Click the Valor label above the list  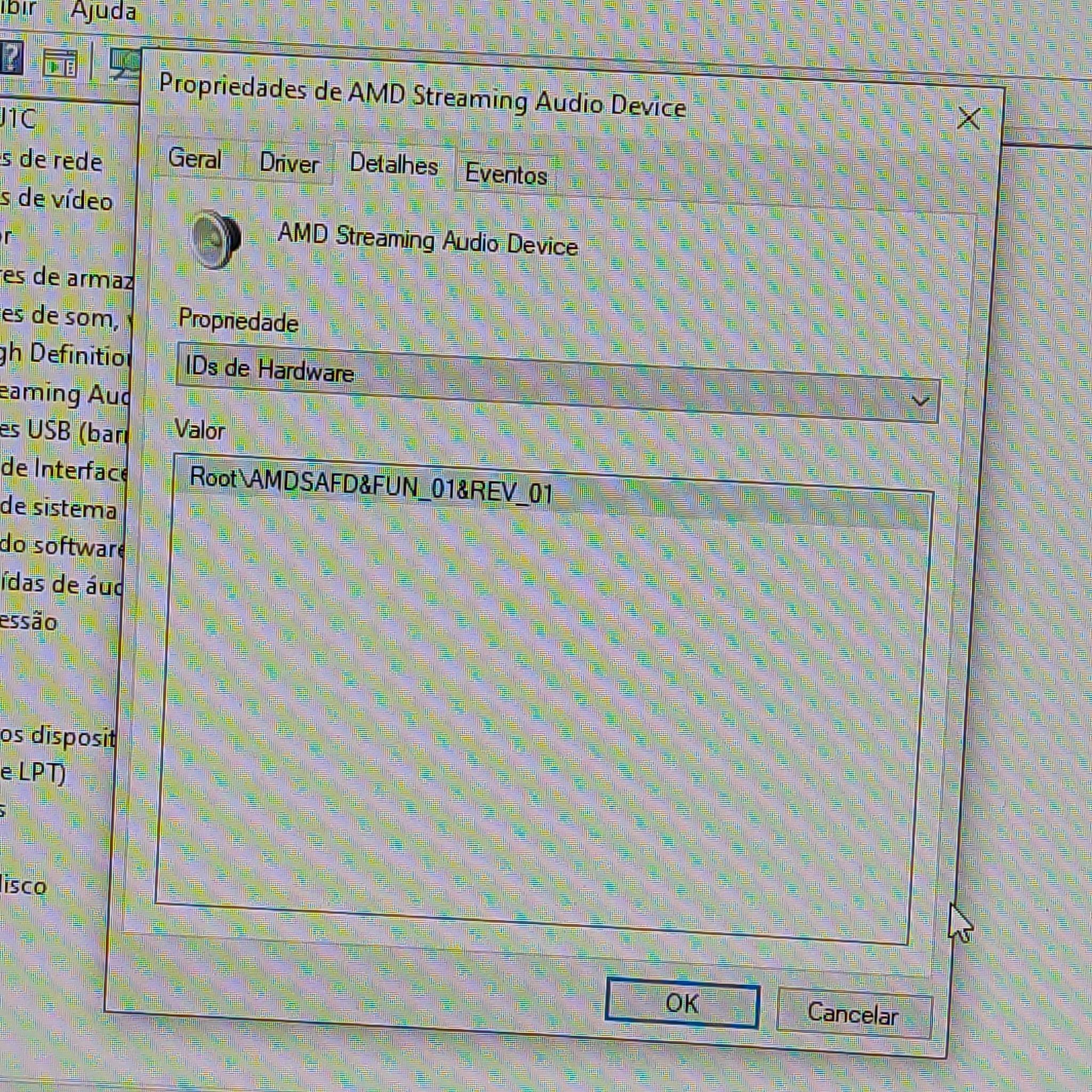tap(200, 430)
